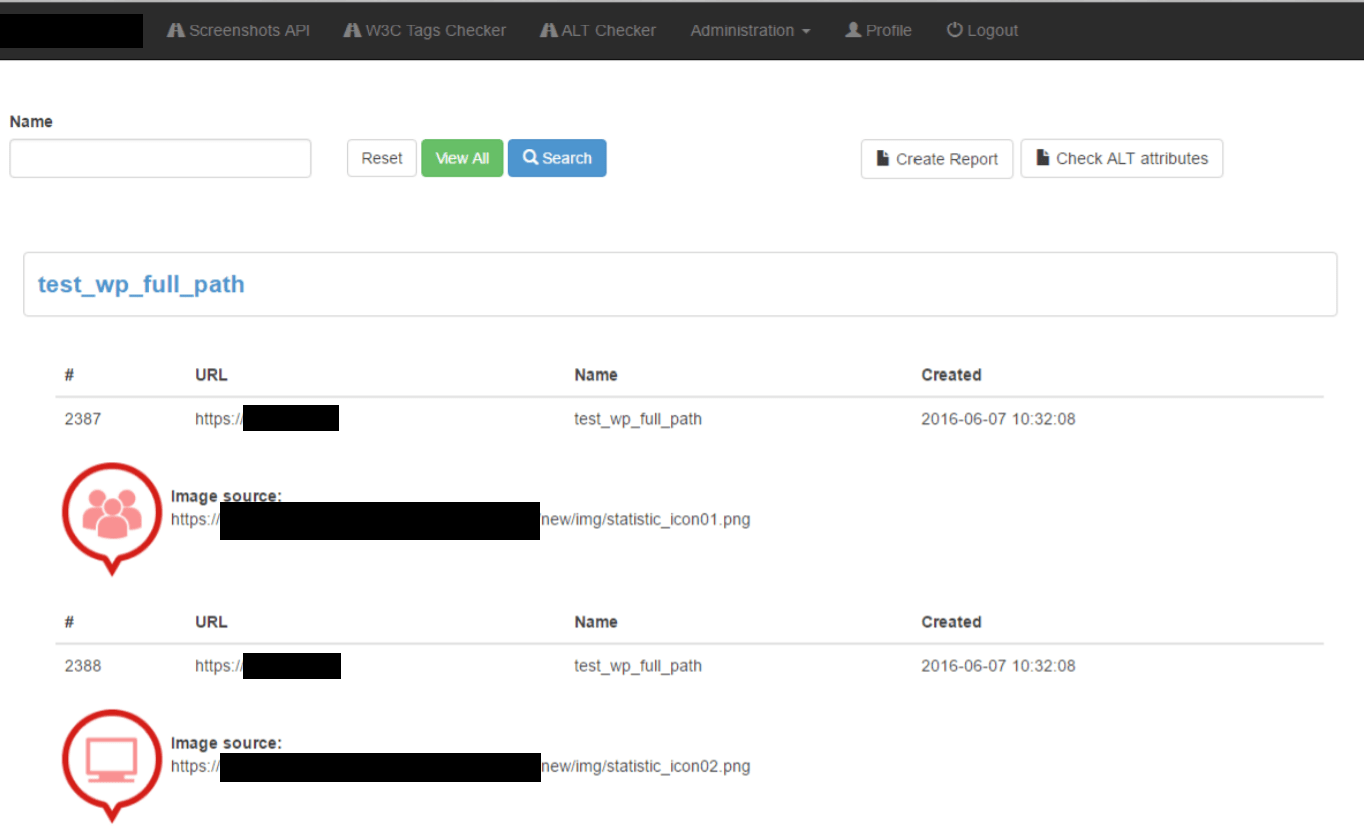Click the magnifier icon in Search button

coord(530,158)
